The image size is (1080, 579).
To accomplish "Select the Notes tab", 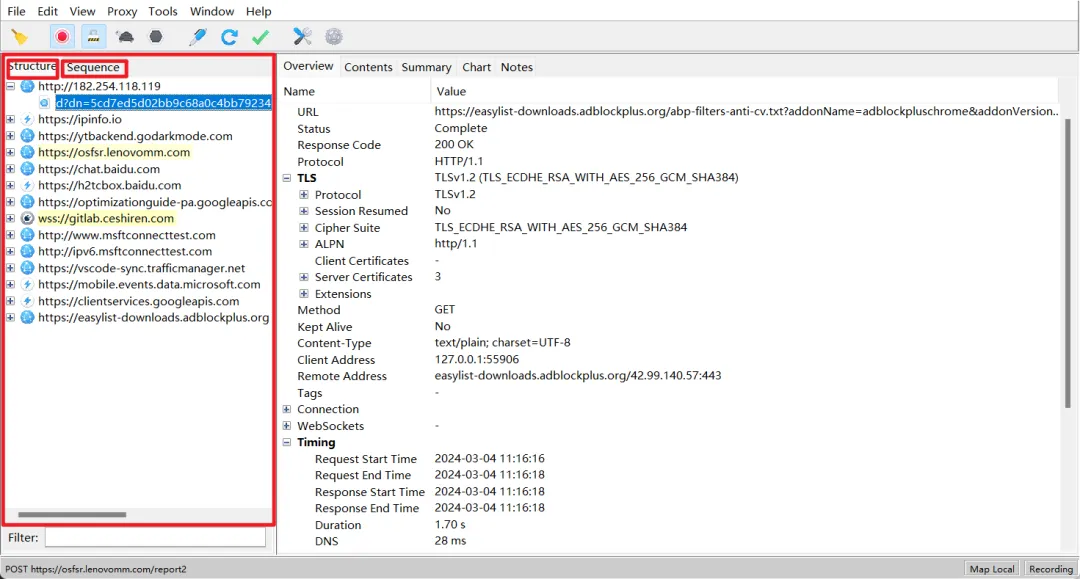I will click(x=517, y=67).
